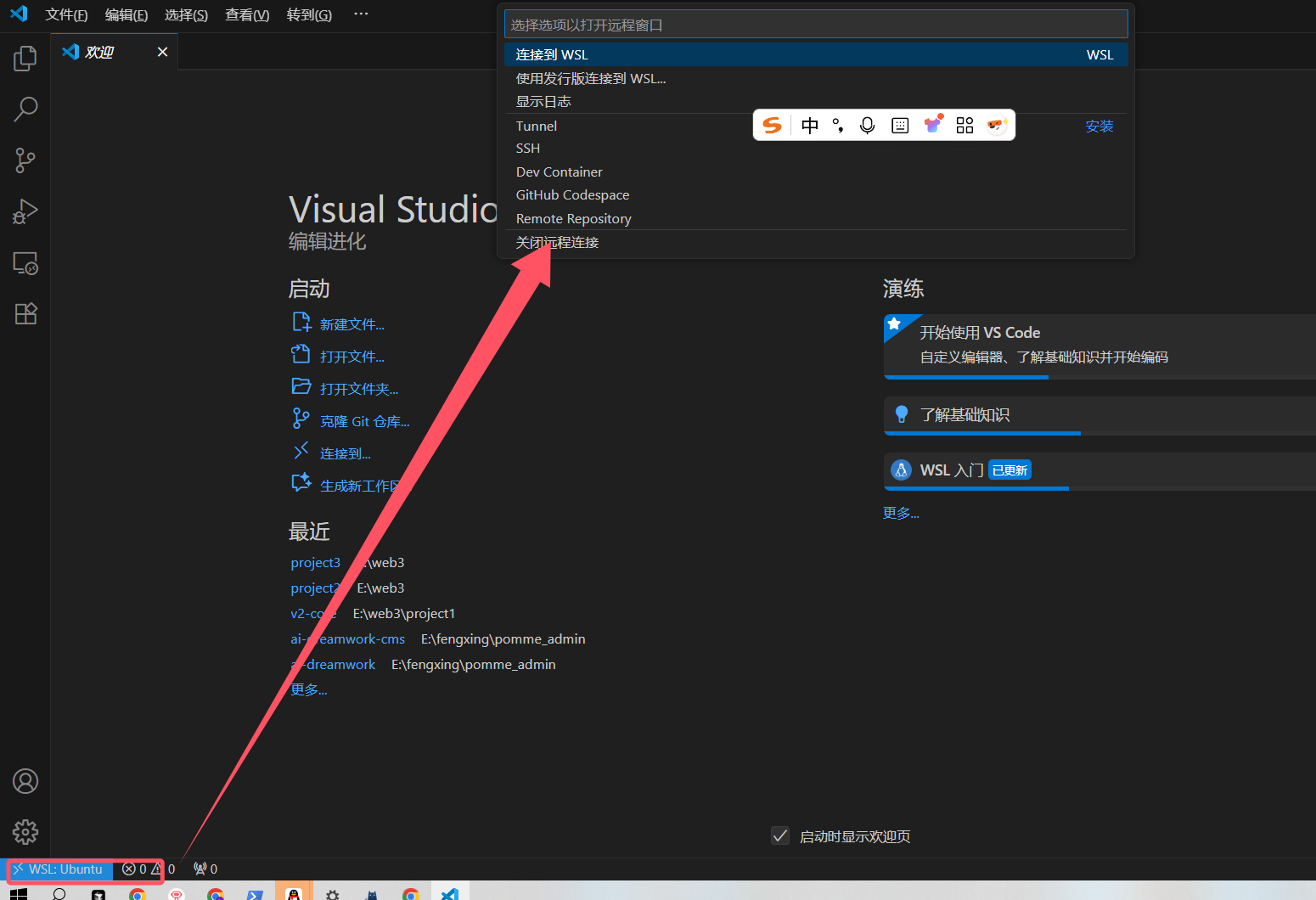This screenshot has height=900, width=1316.
Task: Open the soft keyboard icon in IME bar
Action: (x=900, y=126)
